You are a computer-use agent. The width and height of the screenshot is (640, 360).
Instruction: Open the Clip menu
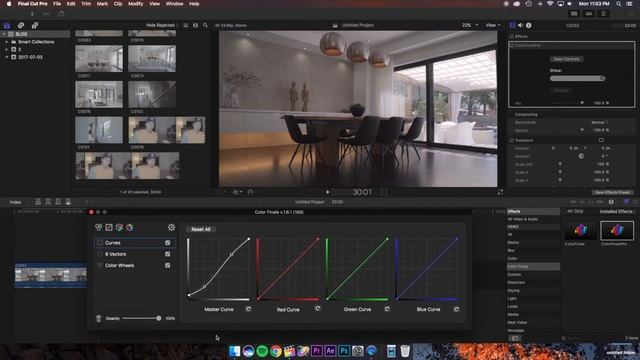(118, 4)
